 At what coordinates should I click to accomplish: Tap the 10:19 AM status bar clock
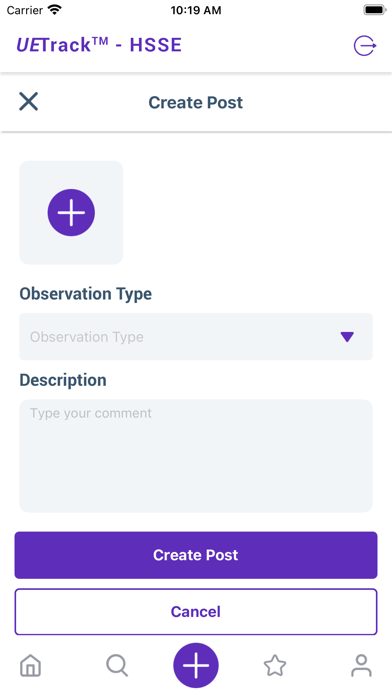(196, 10)
